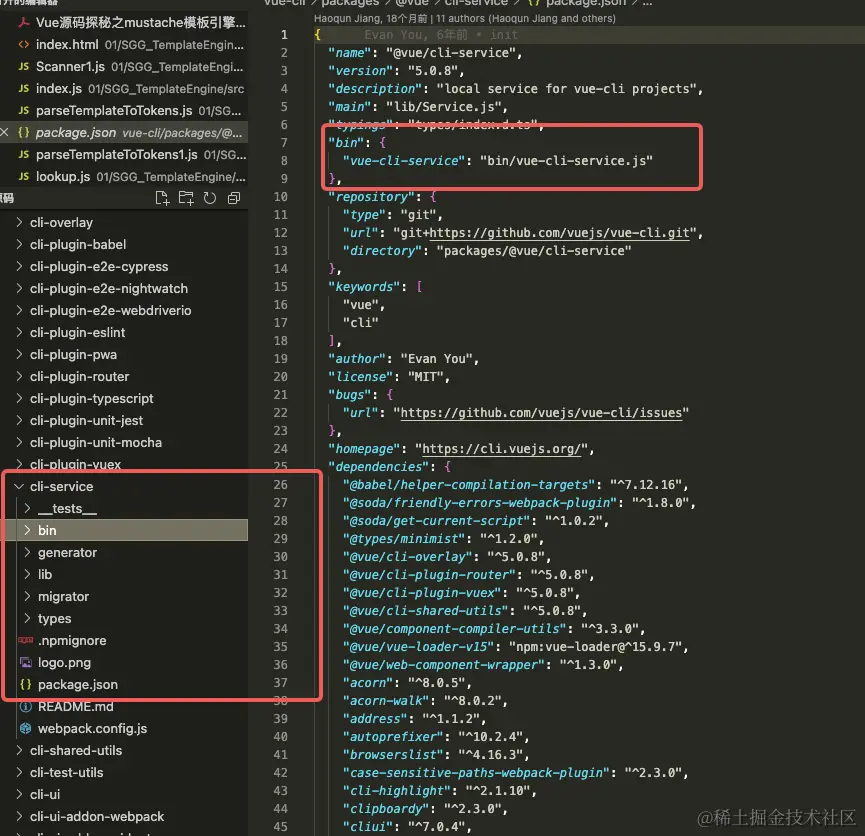Click the "acorn-walk" dependency key
Viewport: 865px width, 836px height.
[x=386, y=701]
